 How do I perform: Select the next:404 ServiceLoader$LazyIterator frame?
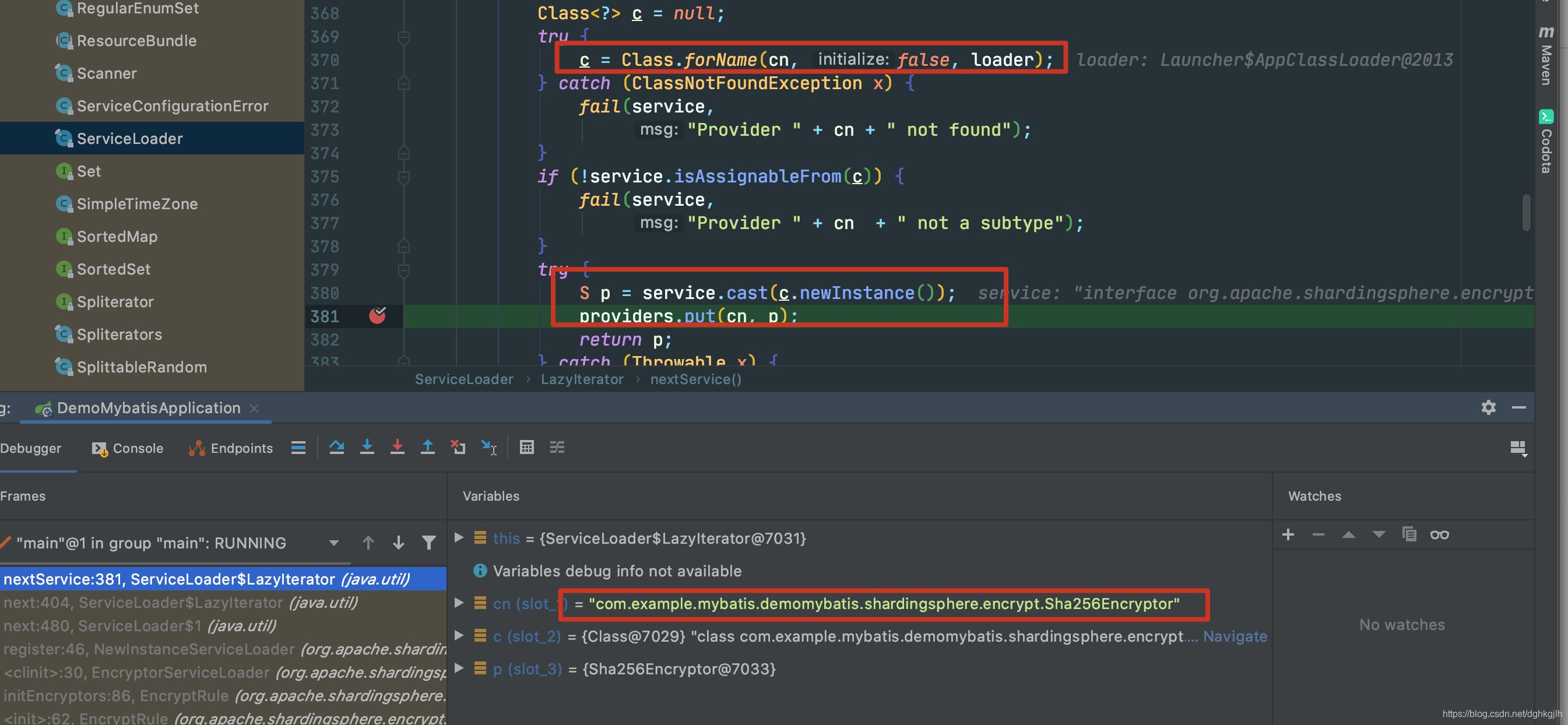pos(223,603)
